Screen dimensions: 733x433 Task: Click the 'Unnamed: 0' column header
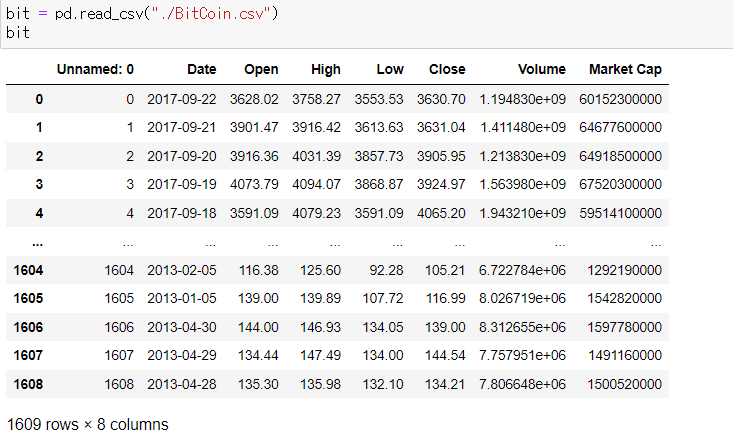(95, 69)
